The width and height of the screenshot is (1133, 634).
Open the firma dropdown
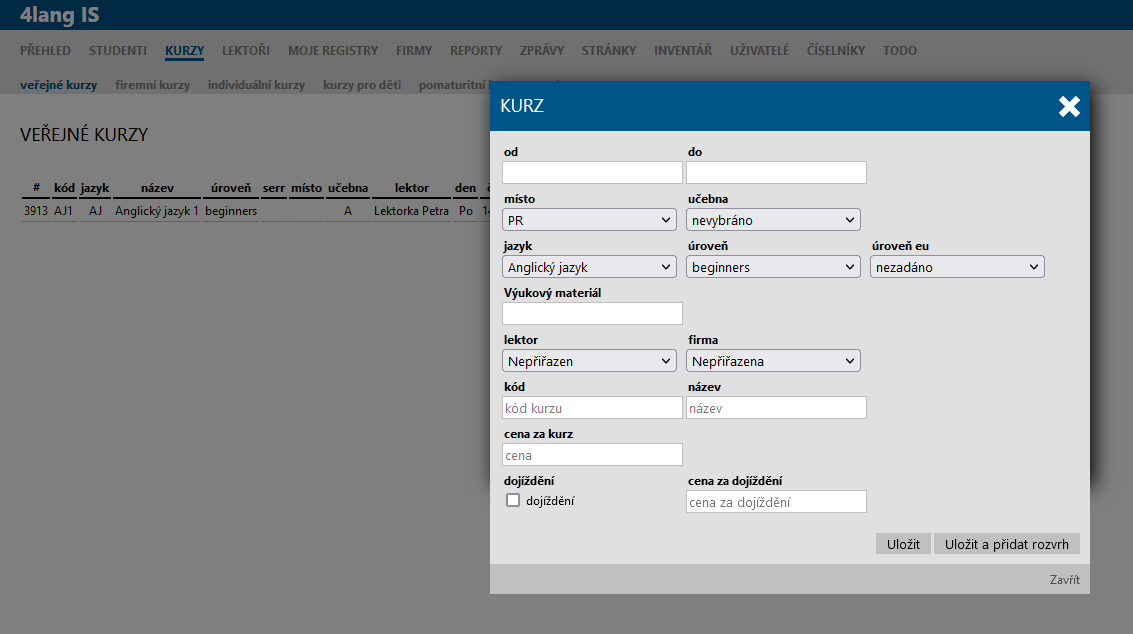(x=773, y=361)
